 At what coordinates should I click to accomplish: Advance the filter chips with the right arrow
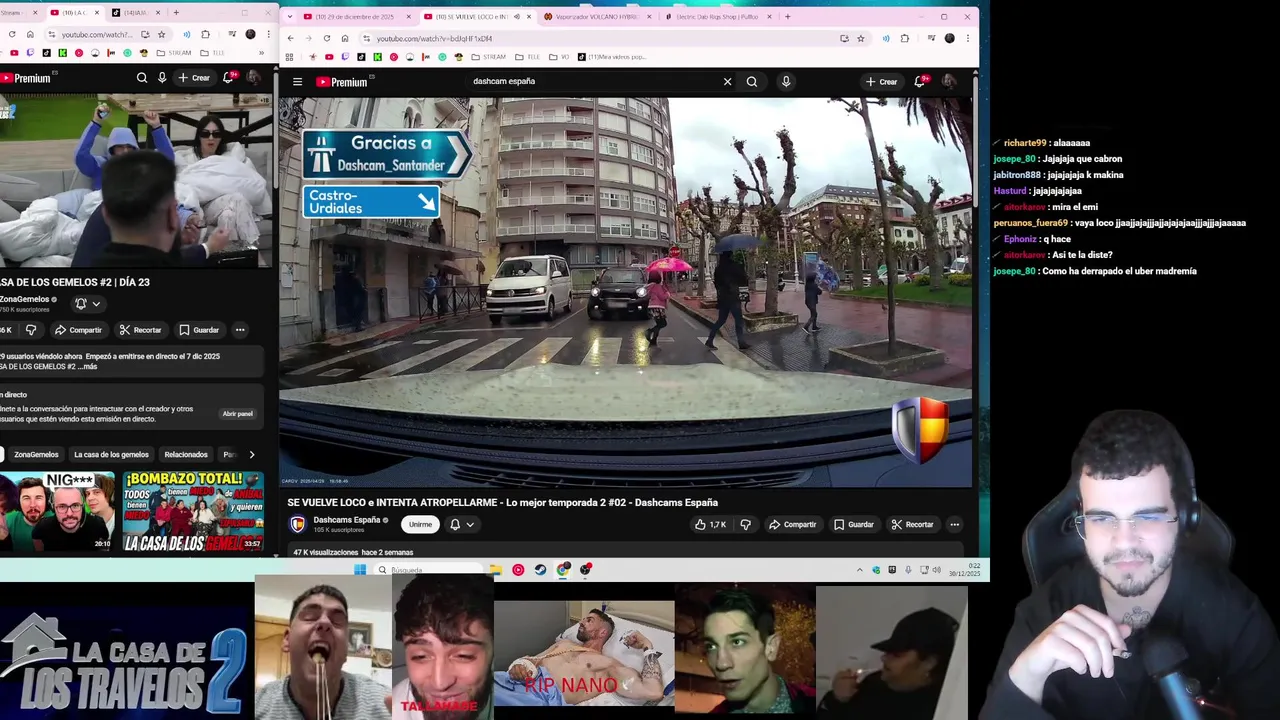[251, 454]
